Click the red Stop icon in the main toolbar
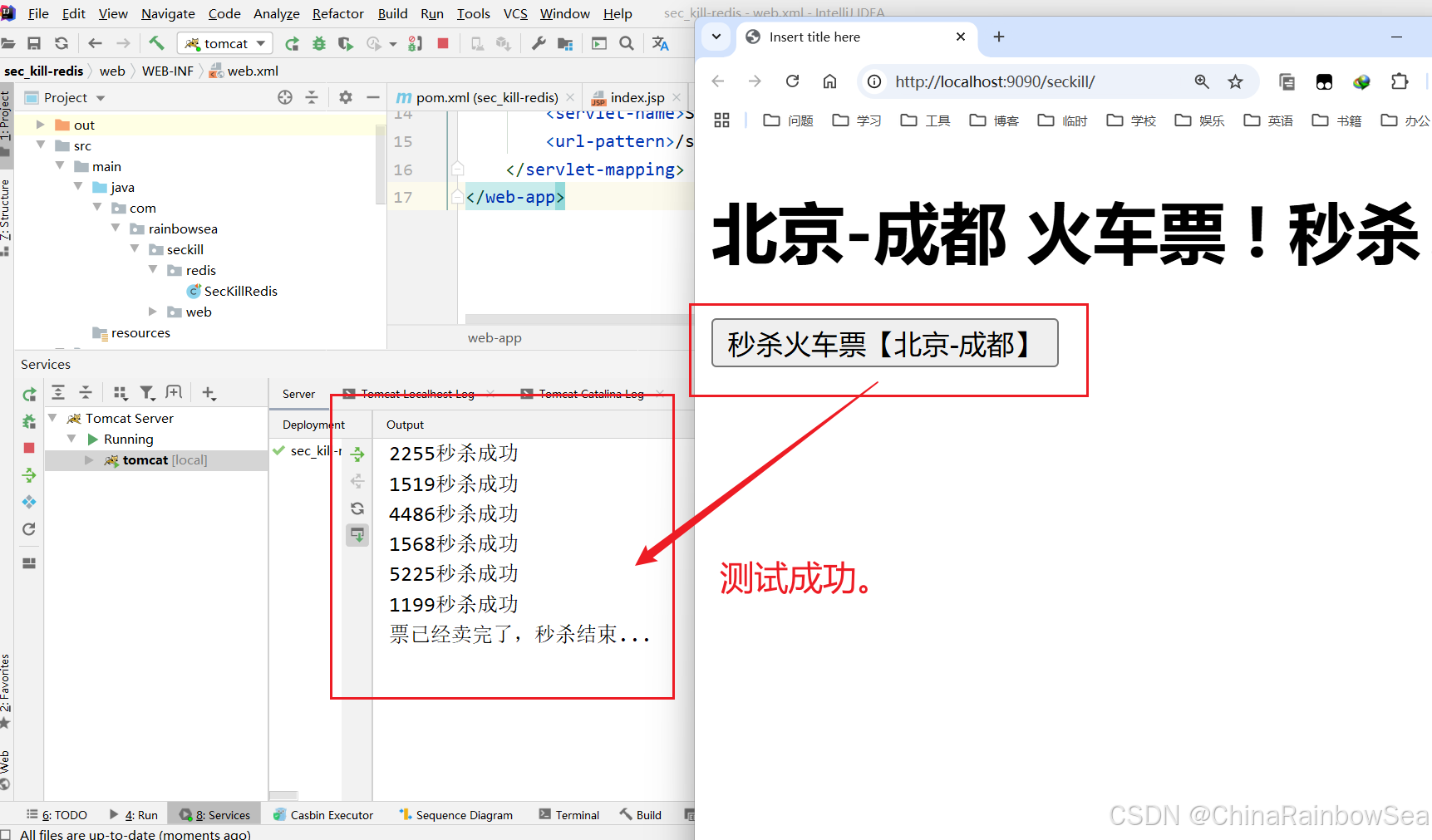The image size is (1432, 840). click(x=443, y=43)
